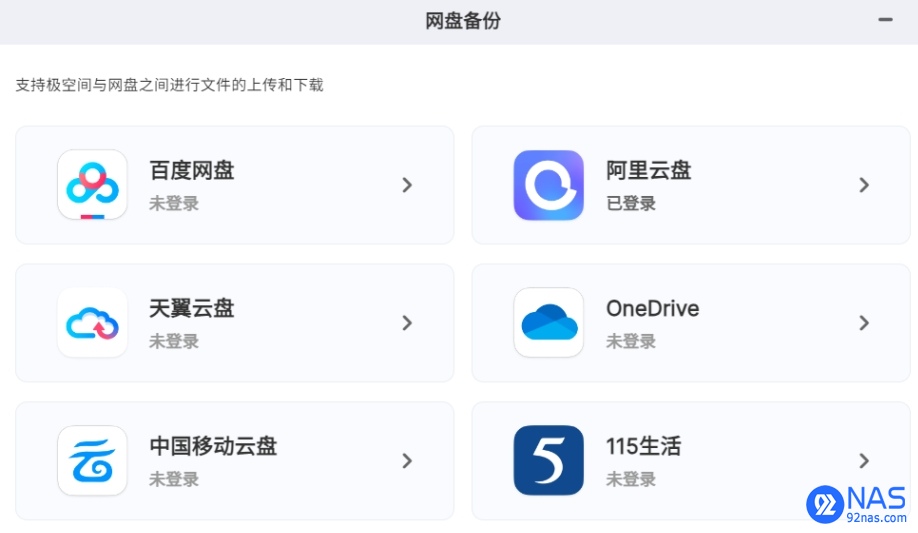Viewport: 918px width, 533px height.
Task: Click the 阿里云盘 已登录 status
Action: point(631,203)
